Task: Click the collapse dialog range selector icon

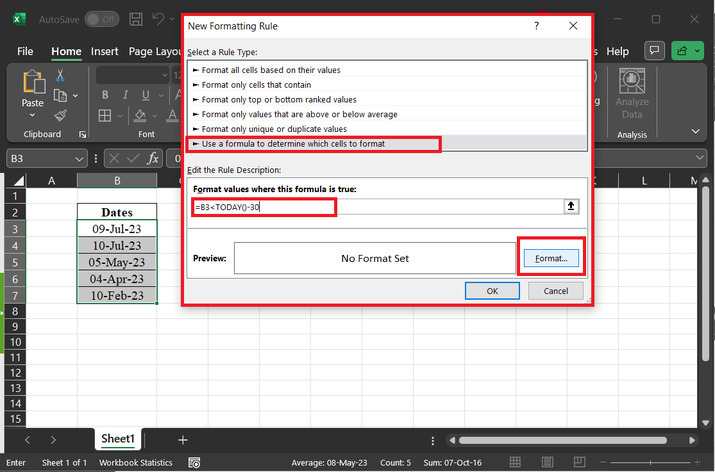Action: pos(571,206)
